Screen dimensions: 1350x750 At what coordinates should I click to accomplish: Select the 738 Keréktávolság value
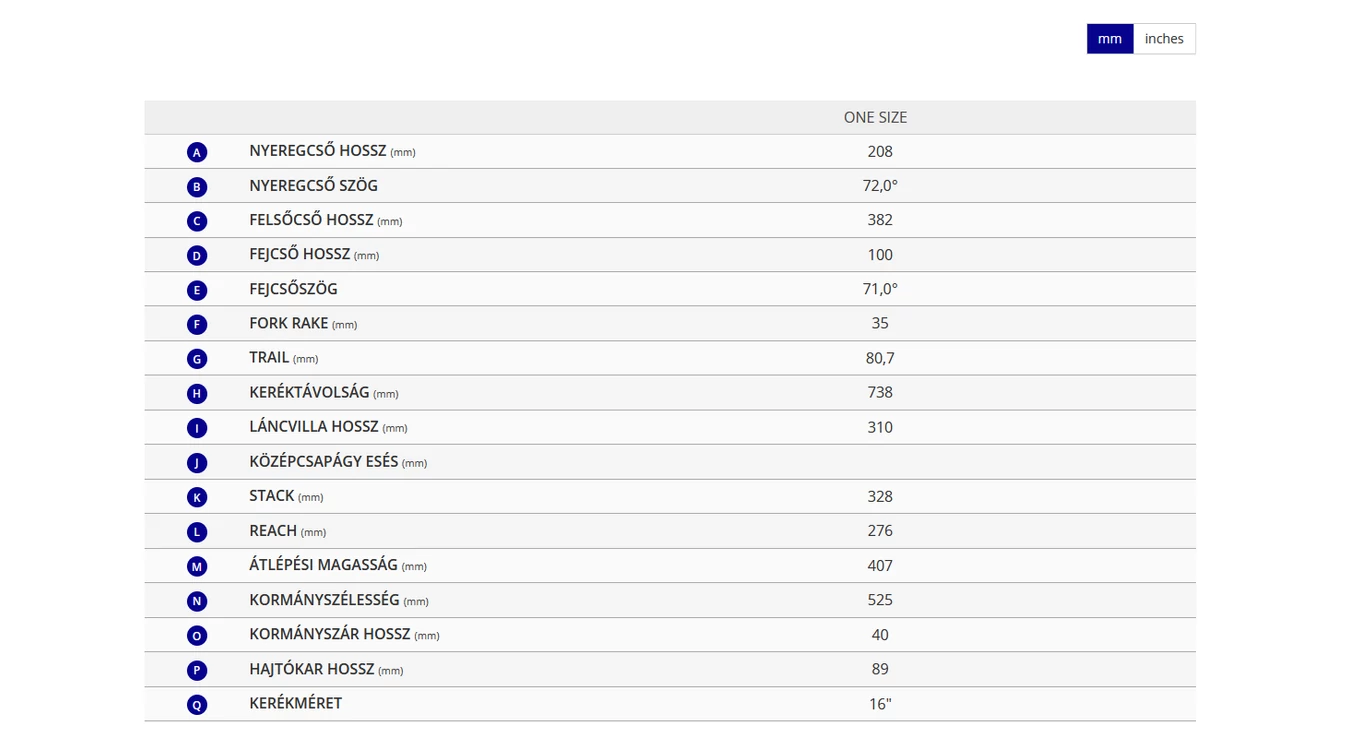(880, 393)
